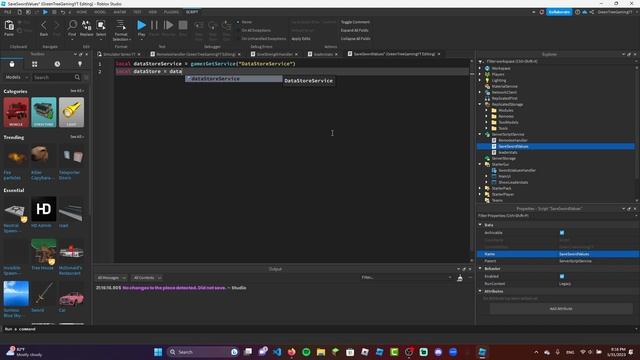The width and height of the screenshot is (640, 360).
Task: Open the Toolbox recent clock tab icon
Action: click(x=57, y=64)
